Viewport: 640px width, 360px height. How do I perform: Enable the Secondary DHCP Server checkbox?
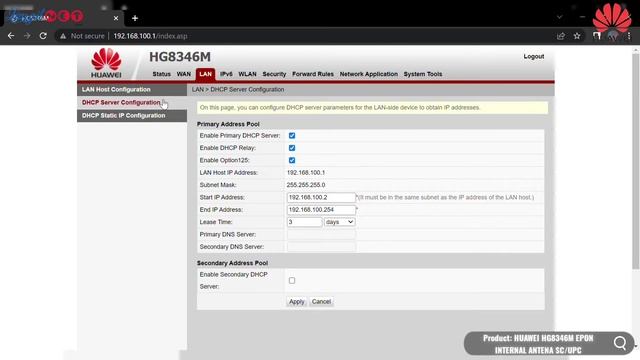coord(292,280)
